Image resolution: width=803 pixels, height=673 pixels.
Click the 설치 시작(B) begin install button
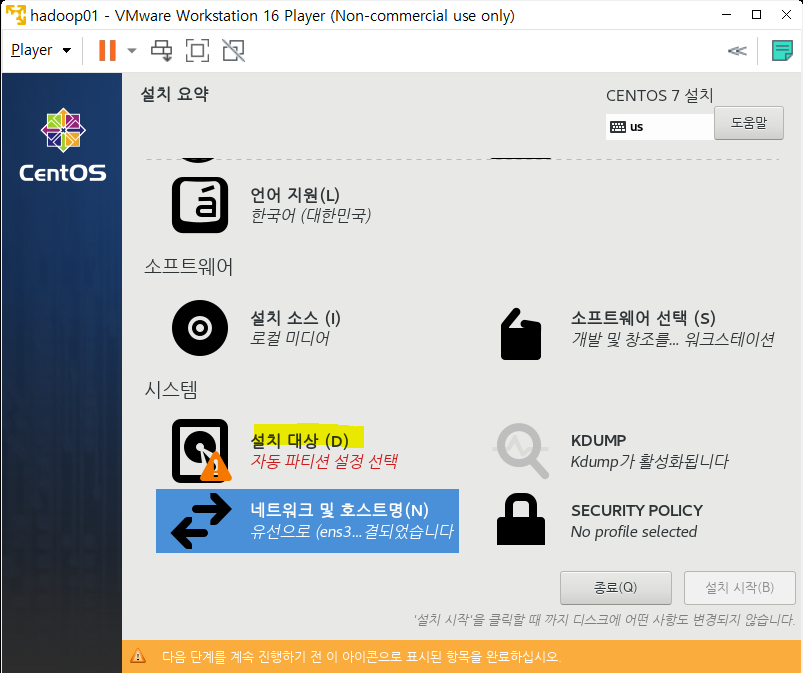tap(739, 587)
